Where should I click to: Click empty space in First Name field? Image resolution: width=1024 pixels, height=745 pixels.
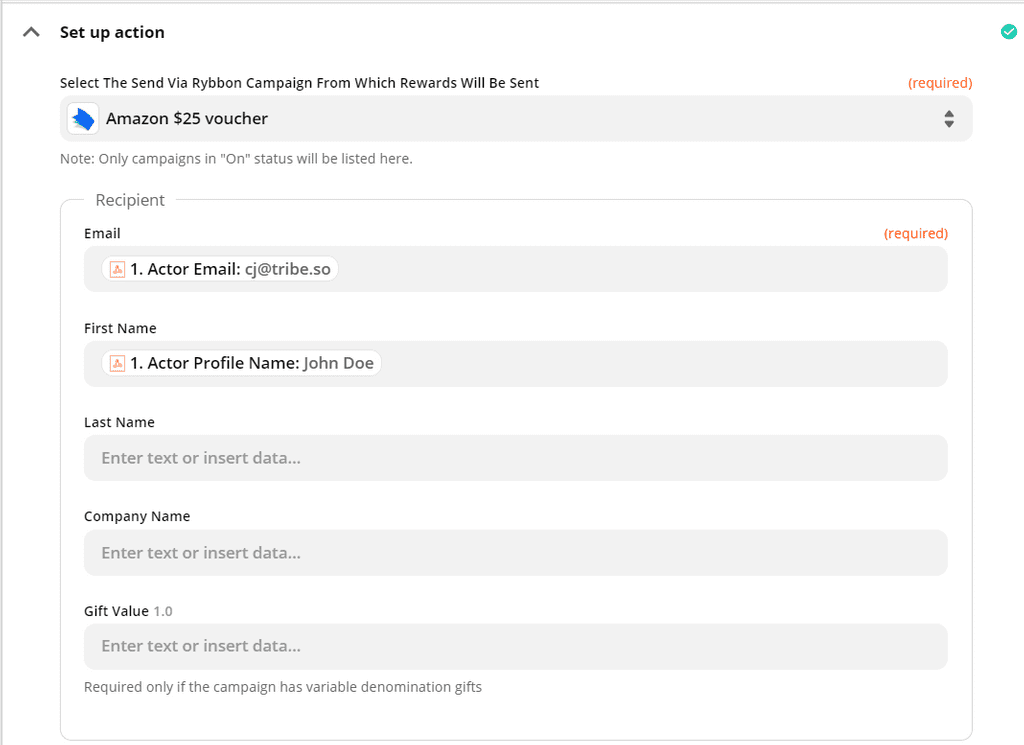[x=660, y=363]
